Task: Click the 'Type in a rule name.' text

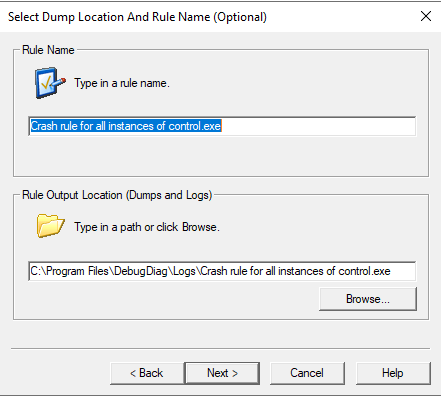Action: pyautogui.click(x=122, y=83)
